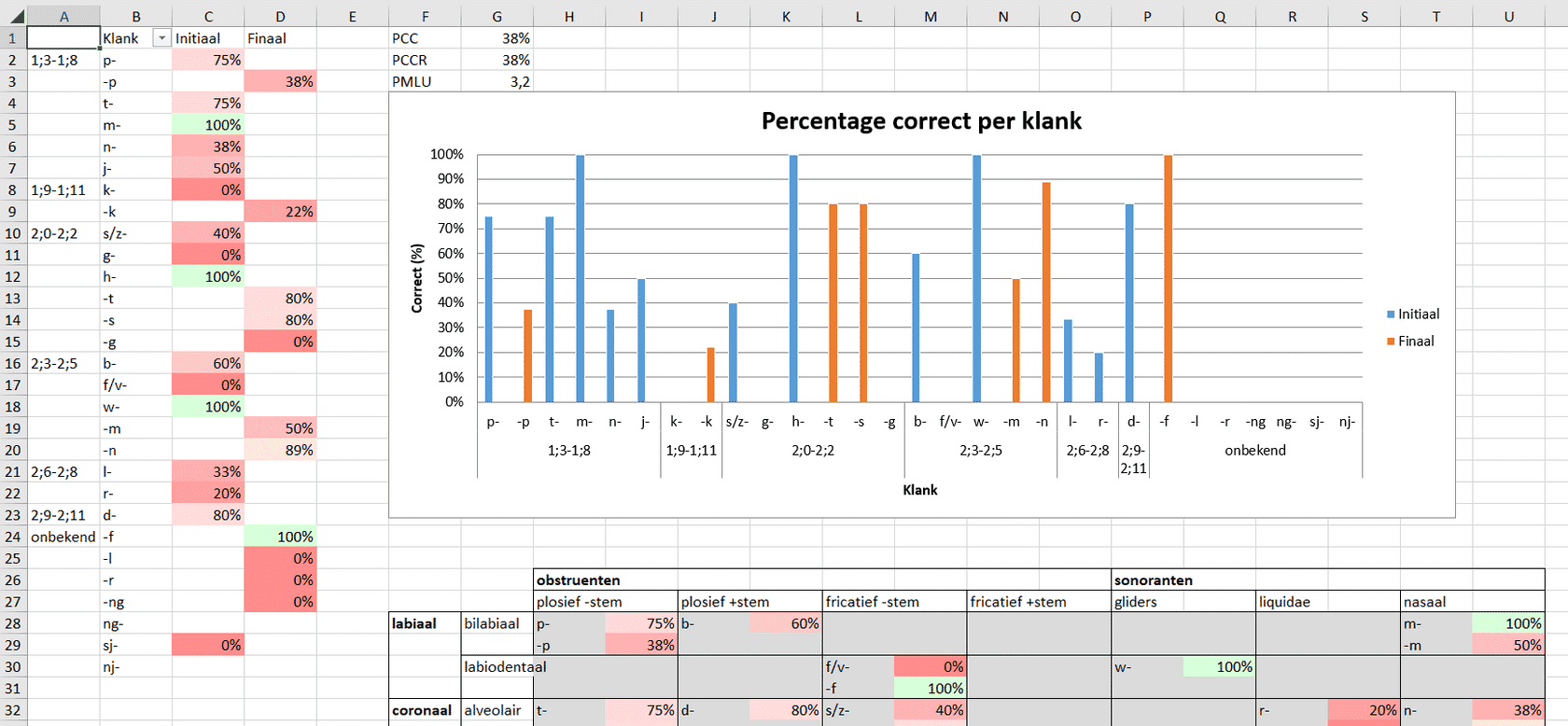Click the 'gliders' header cell
1568x726 pixels.
point(1183,602)
